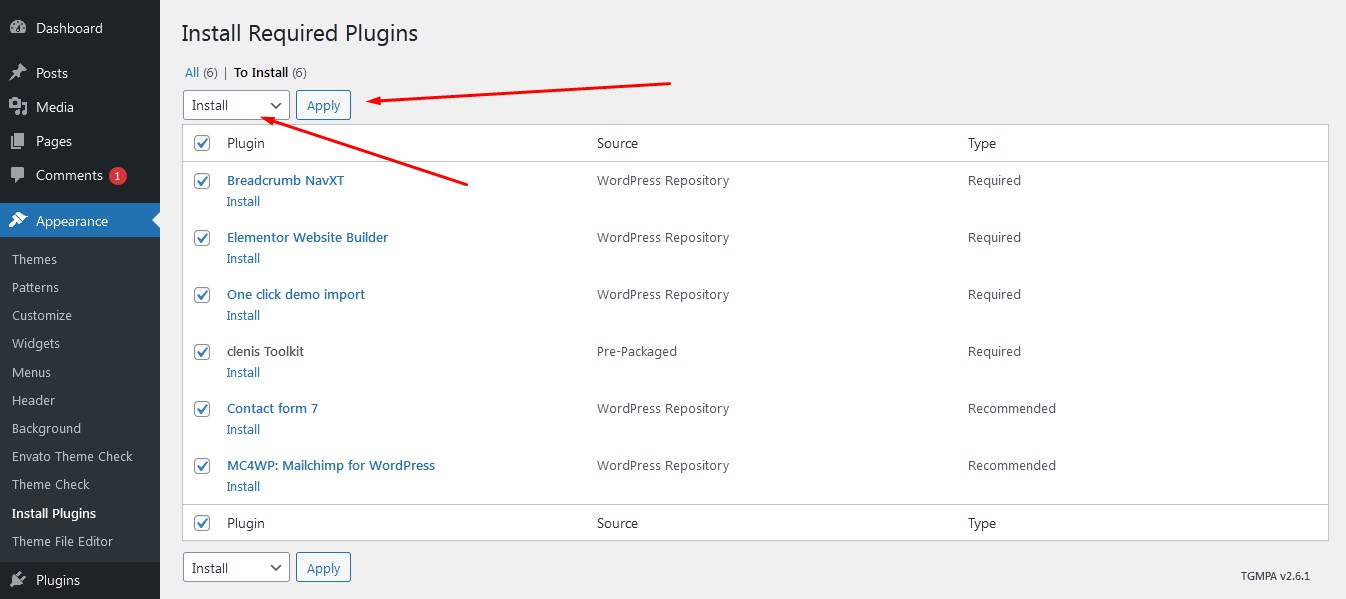Click the Plugins plug icon
1346x599 pixels.
tap(17, 580)
